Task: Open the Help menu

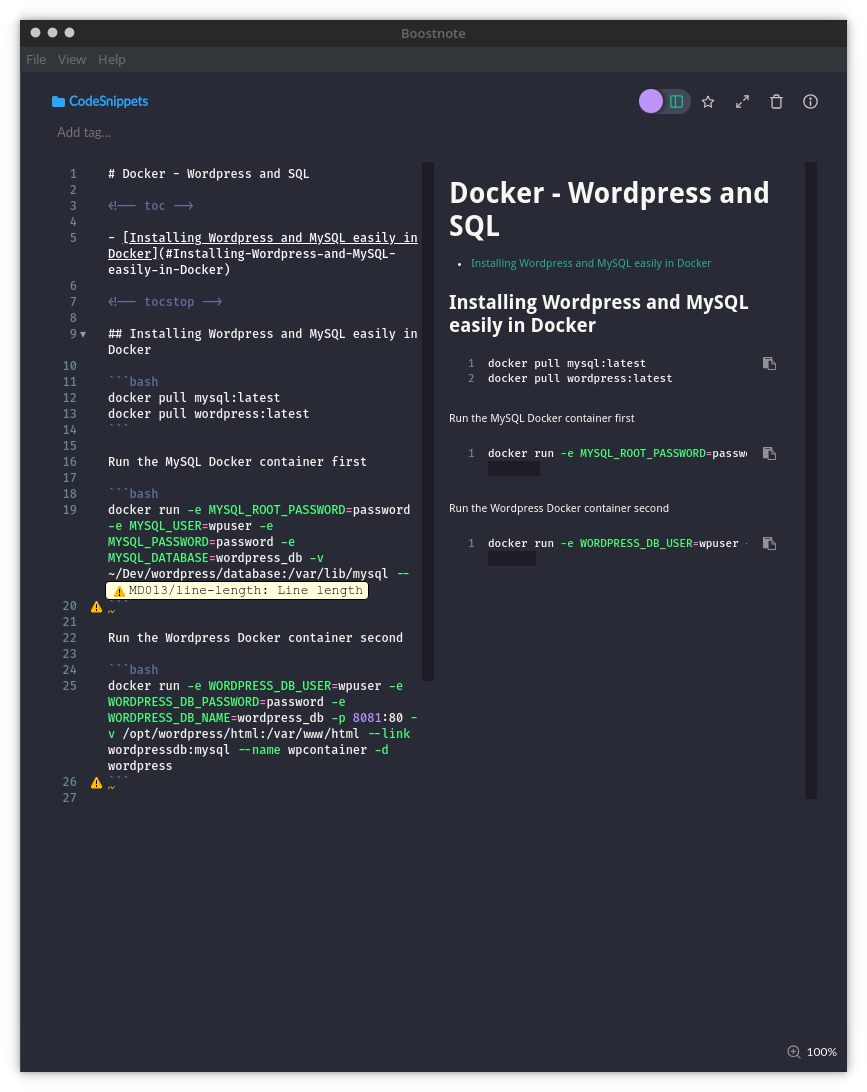Action: [112, 60]
